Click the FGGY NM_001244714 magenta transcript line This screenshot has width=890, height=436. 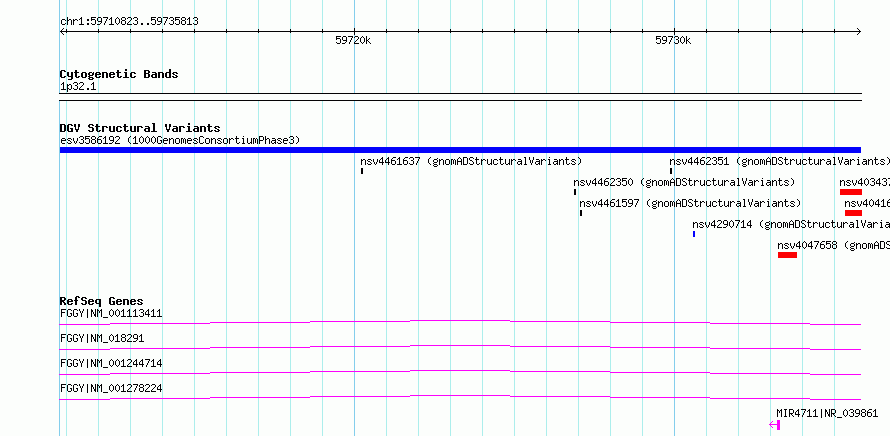pos(460,372)
